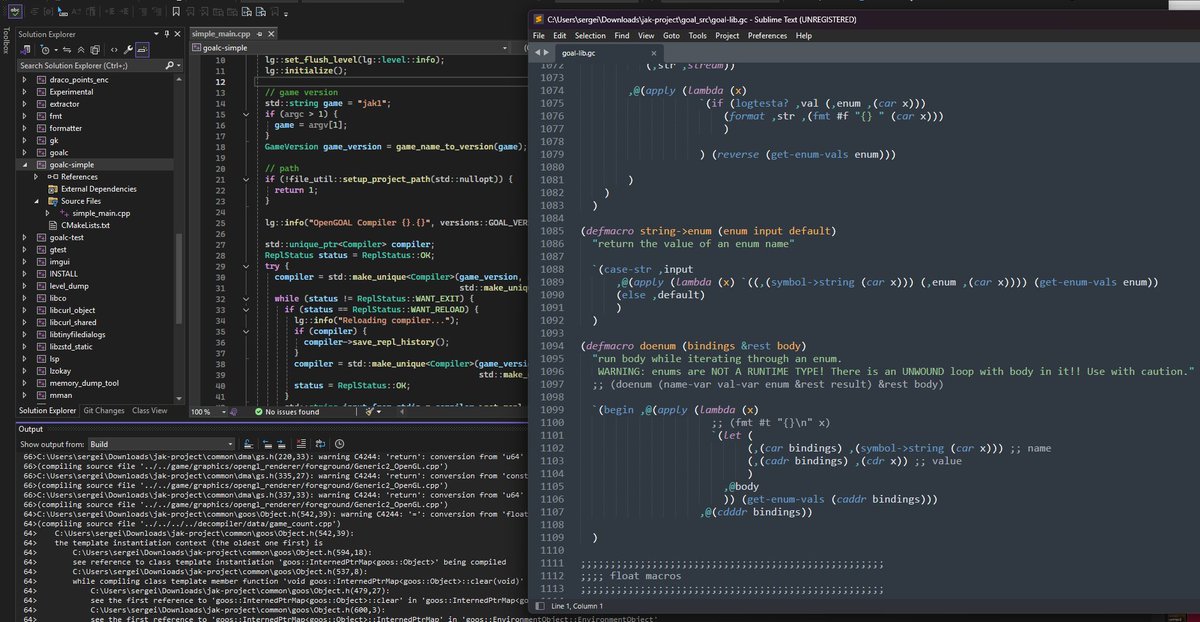Open Properties wrench icon in Solution Explorer
Image resolution: width=1200 pixels, height=622 pixels.
(128, 50)
